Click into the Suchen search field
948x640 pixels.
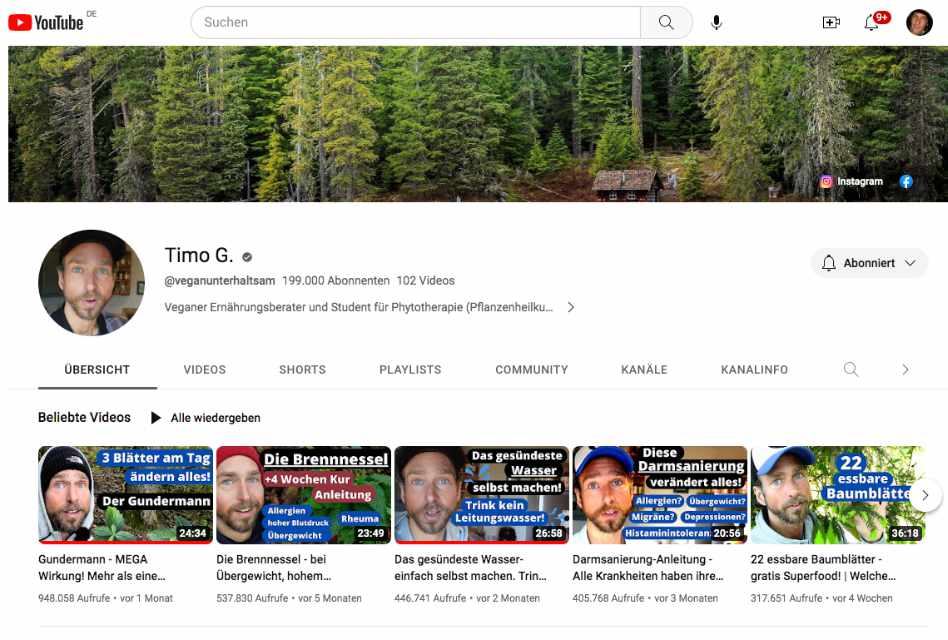coord(415,22)
